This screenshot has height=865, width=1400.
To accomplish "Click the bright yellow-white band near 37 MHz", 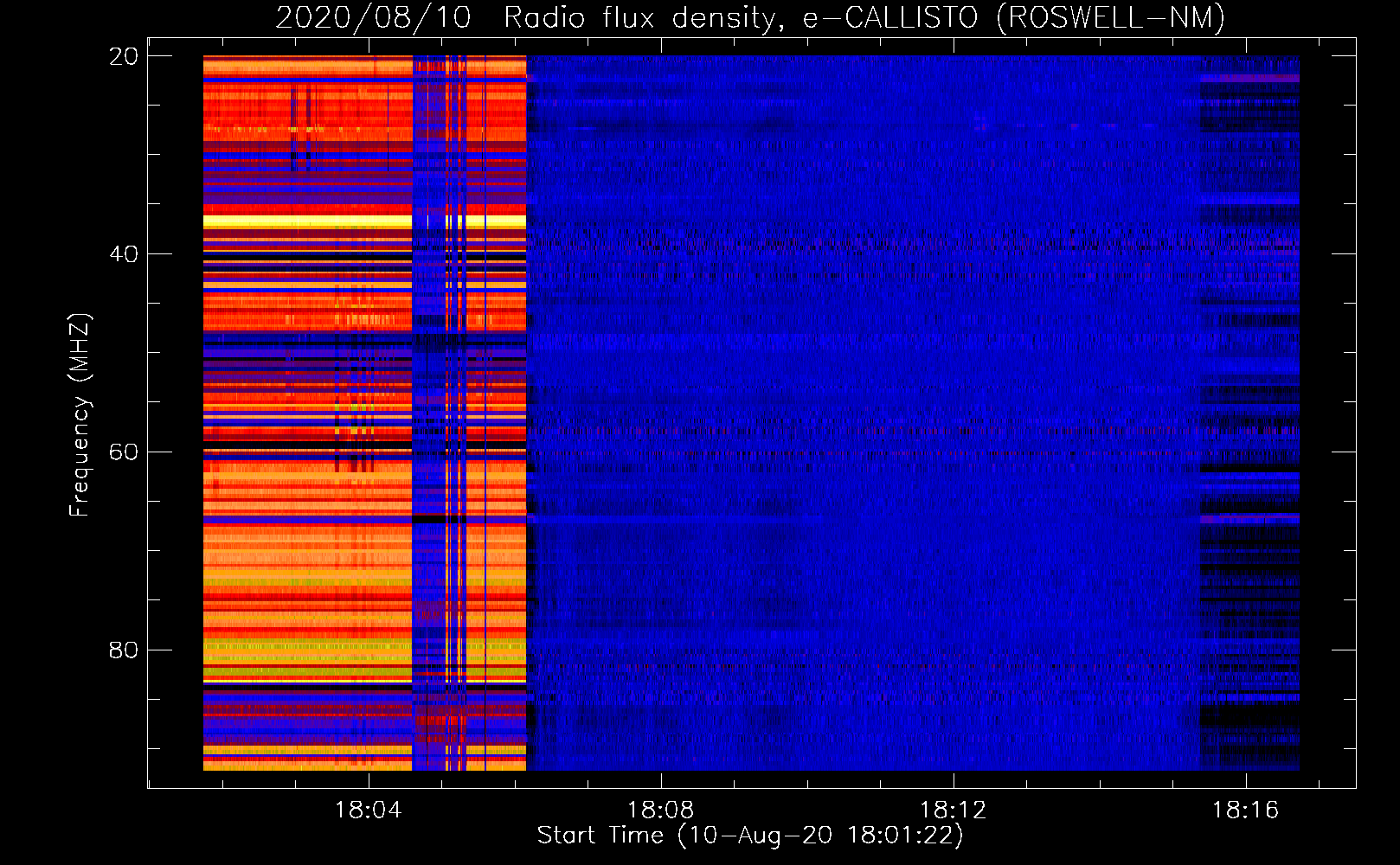I will (364, 221).
